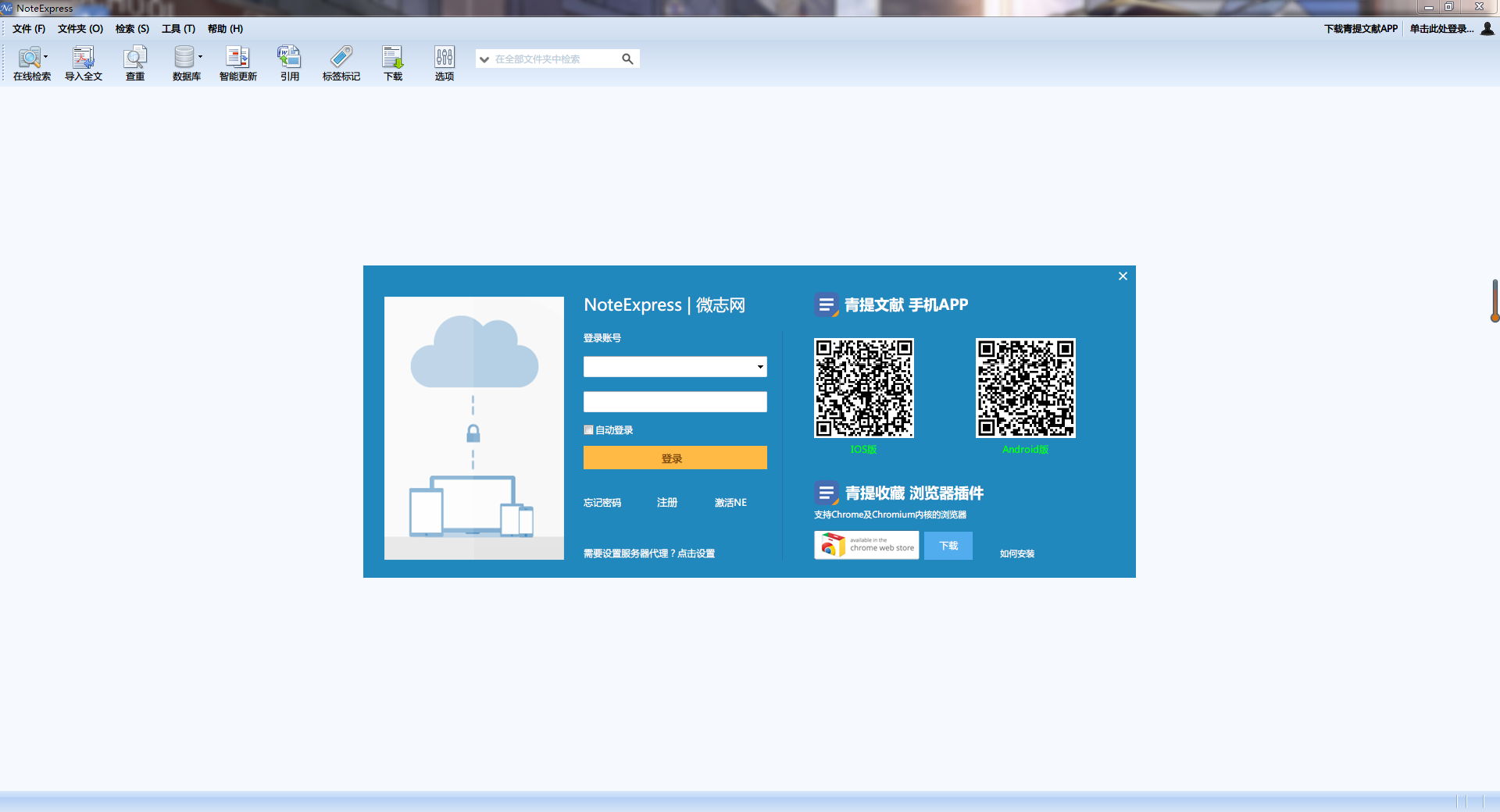The image size is (1500, 812).
Task: Toggle the 自动登录 auto-login checkbox
Action: pos(588,430)
